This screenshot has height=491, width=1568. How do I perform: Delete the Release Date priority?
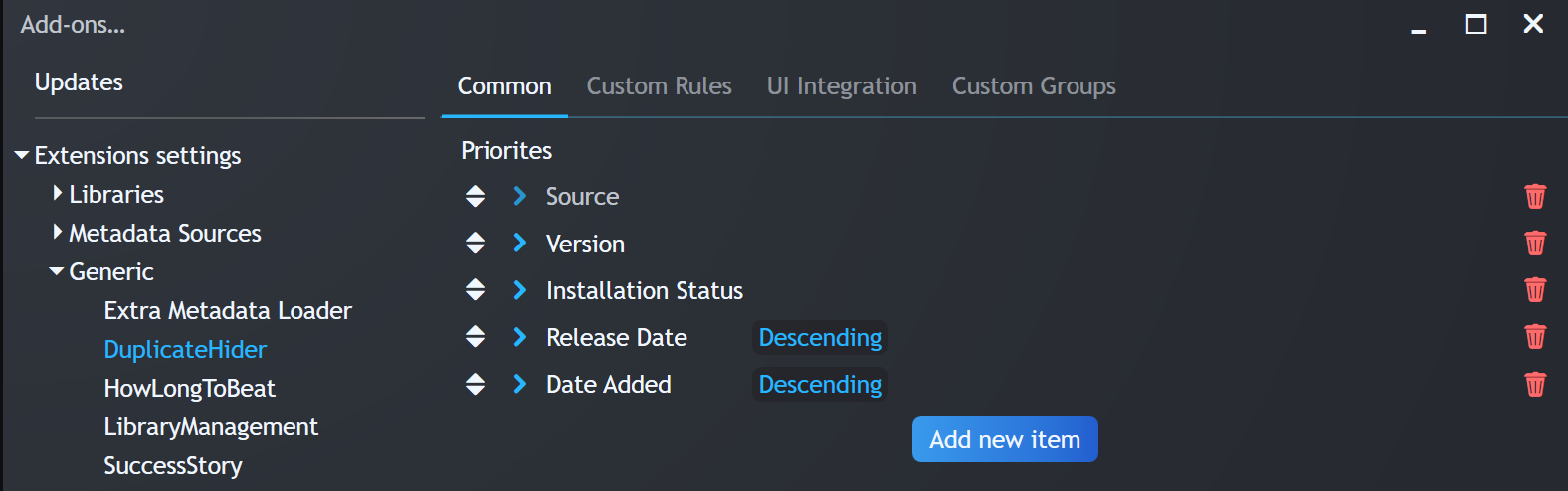(1535, 336)
